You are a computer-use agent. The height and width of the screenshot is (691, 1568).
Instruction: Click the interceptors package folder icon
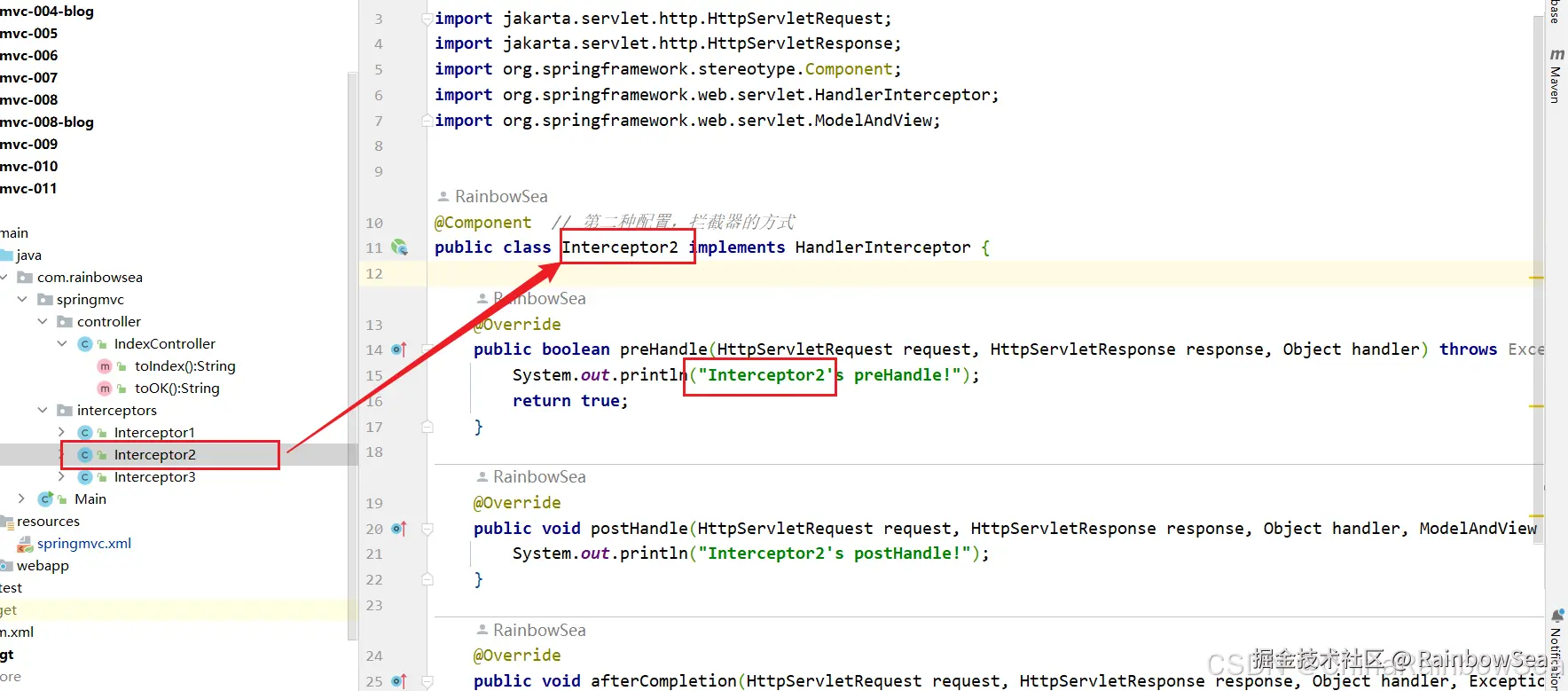[x=65, y=411]
